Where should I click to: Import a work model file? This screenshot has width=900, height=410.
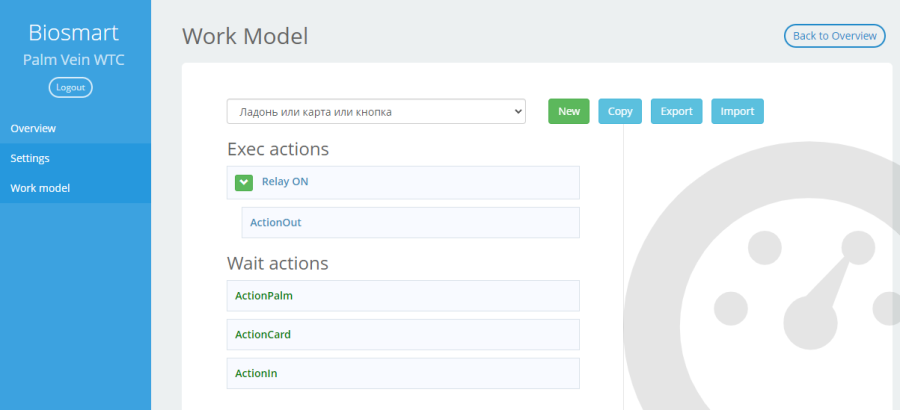(738, 111)
